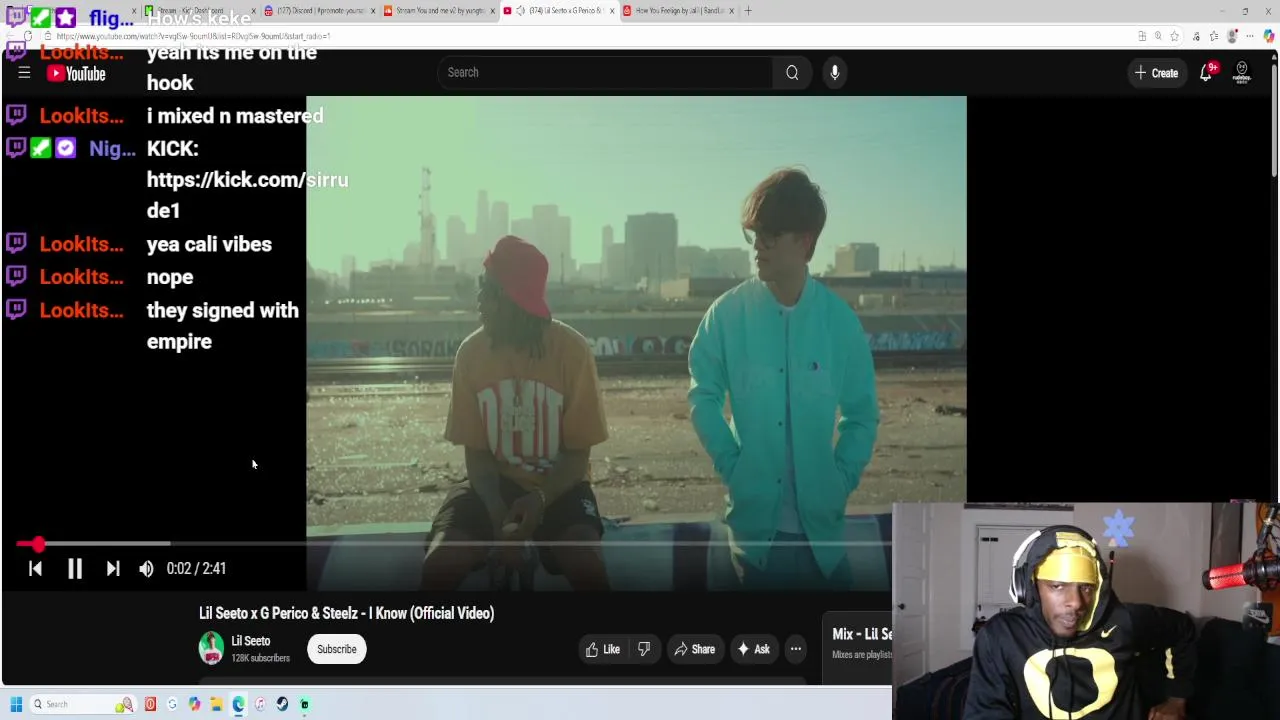Click the 'i mixed n mastered' chat message
Viewport: 1280px width, 720px height.
[235, 116]
